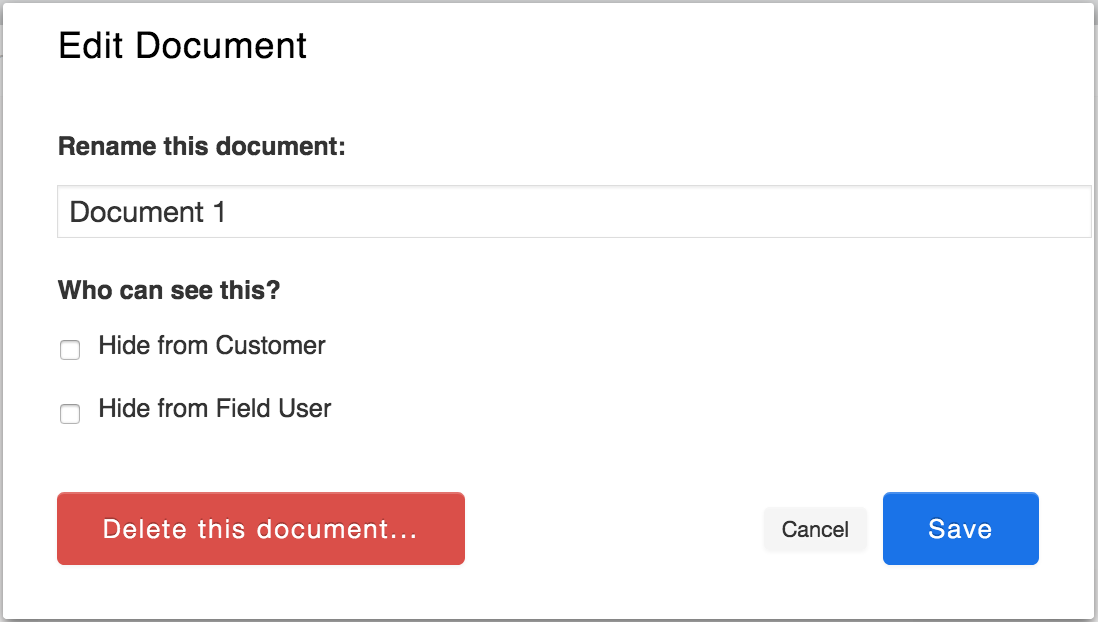Enable the Hide from Field User checkbox
The height and width of the screenshot is (622, 1098).
pyautogui.click(x=70, y=414)
